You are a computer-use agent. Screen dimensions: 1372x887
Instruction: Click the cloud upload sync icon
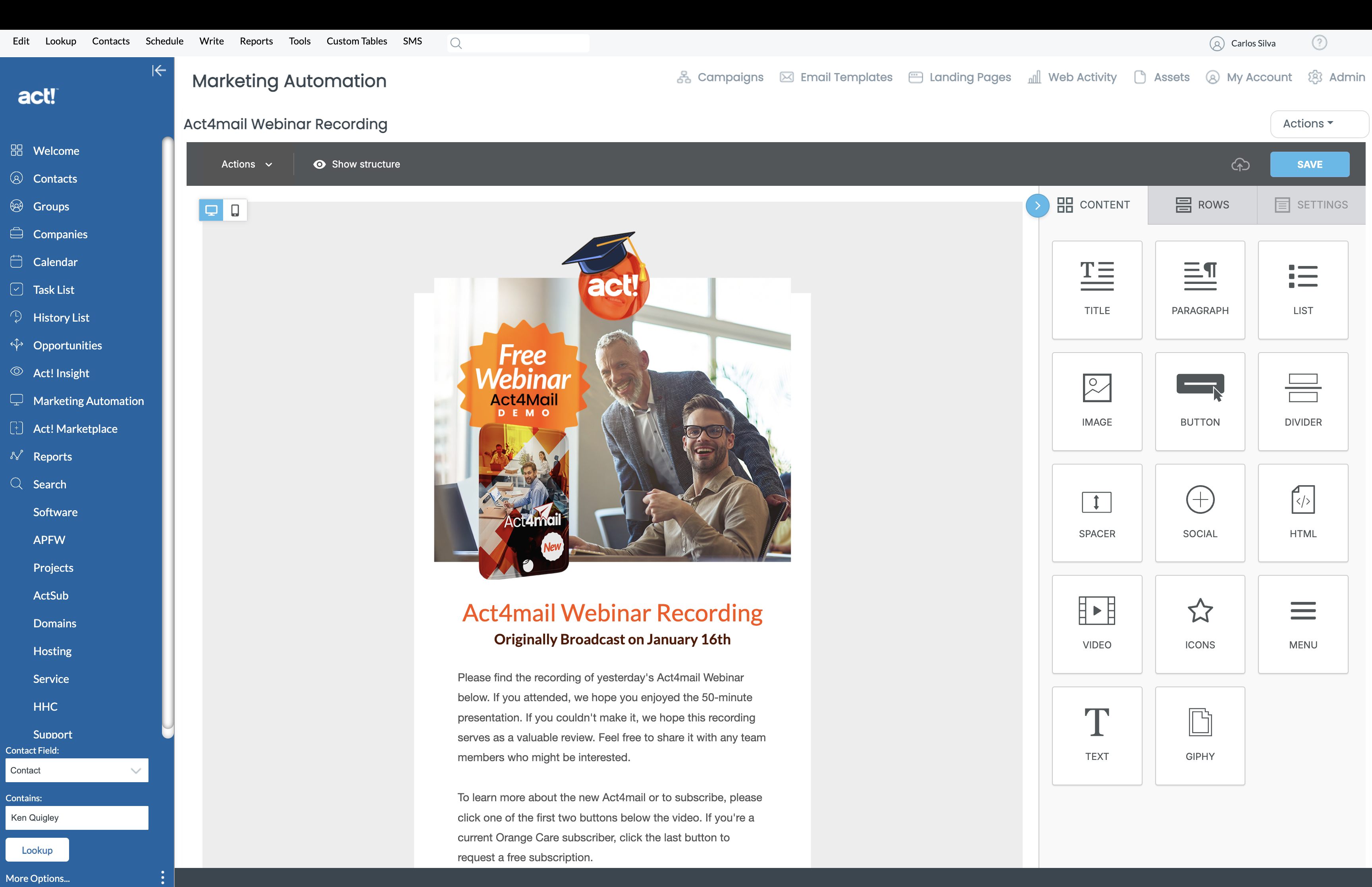pyautogui.click(x=1239, y=164)
